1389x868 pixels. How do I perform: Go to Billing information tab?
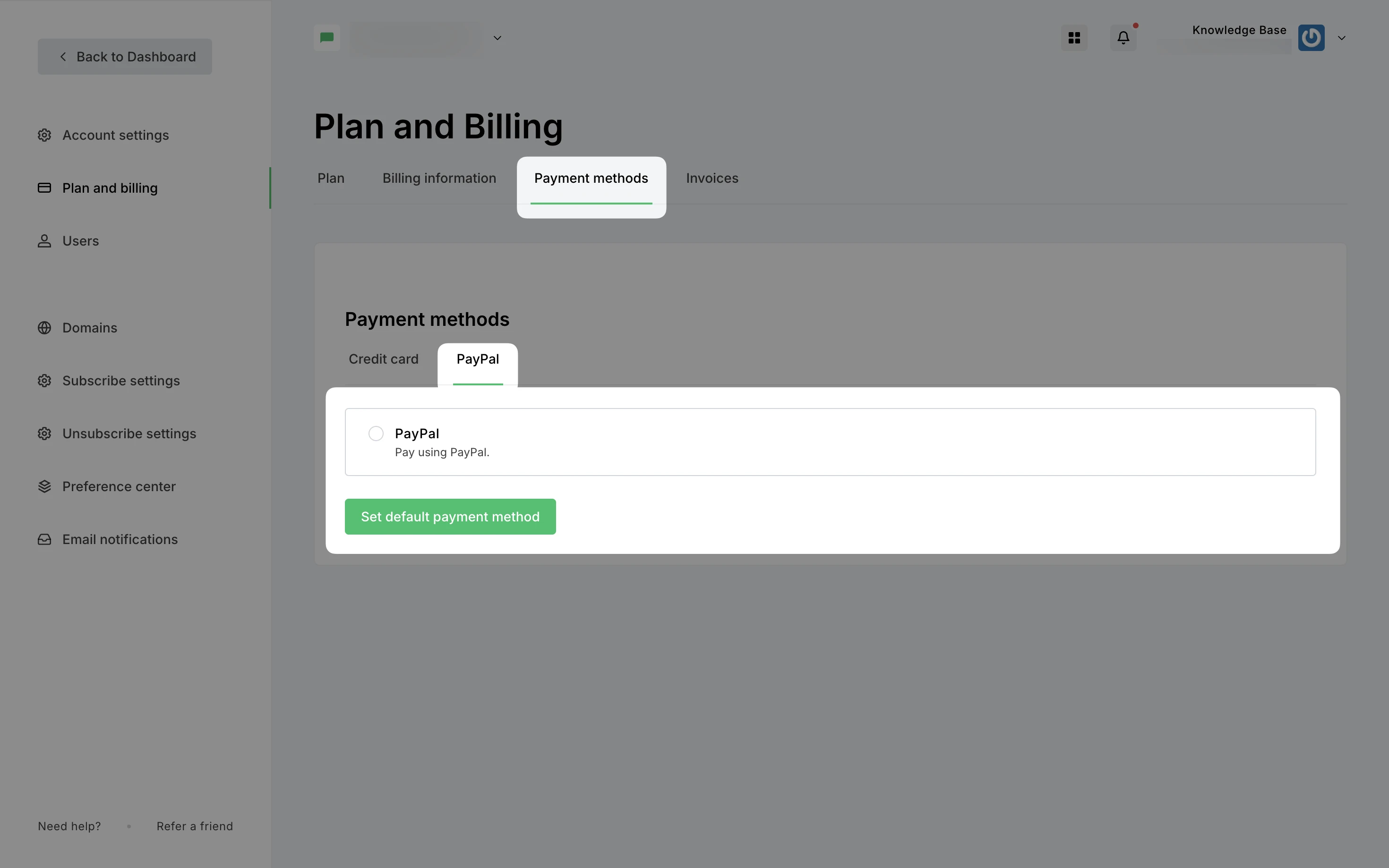(439, 178)
